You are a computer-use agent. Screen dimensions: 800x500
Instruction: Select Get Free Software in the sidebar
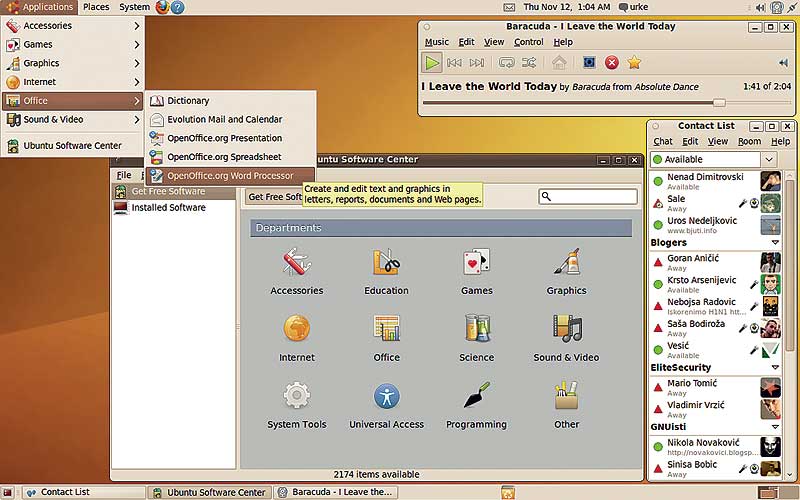click(x=173, y=191)
